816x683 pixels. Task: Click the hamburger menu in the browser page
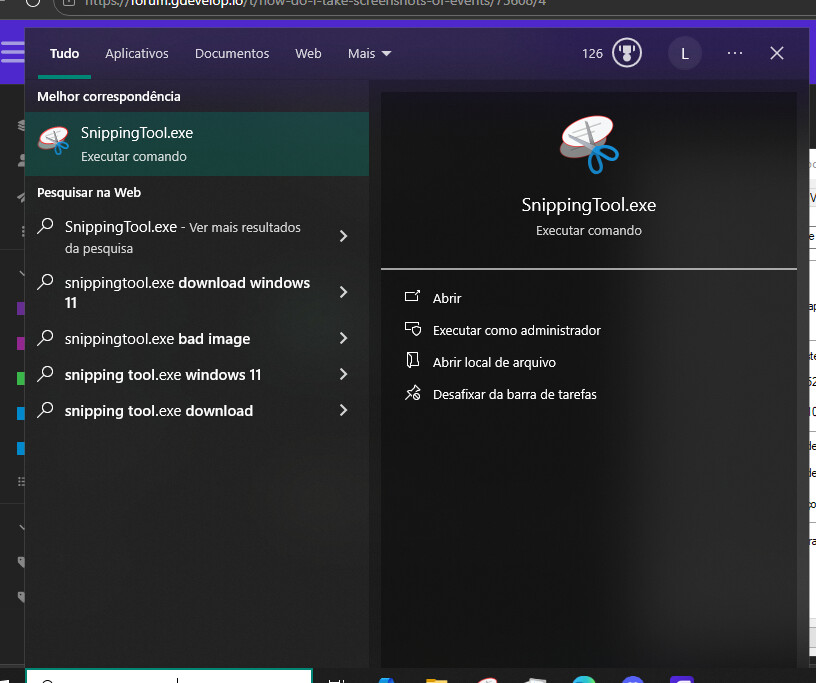(12, 53)
